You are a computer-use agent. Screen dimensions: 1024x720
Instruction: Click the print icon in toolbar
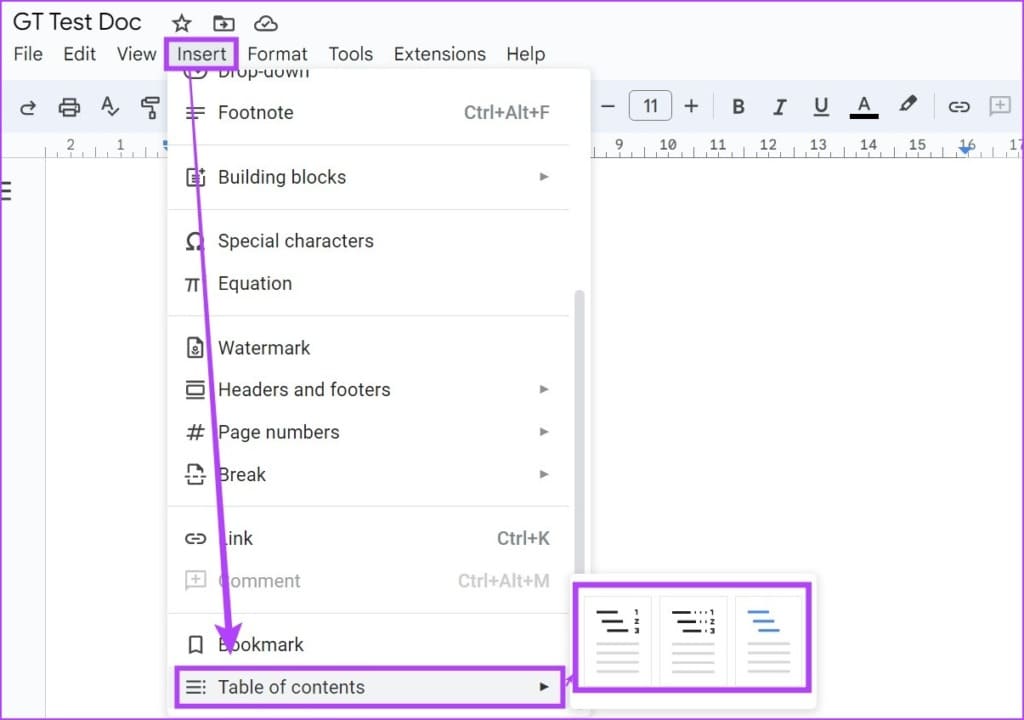[x=69, y=107]
